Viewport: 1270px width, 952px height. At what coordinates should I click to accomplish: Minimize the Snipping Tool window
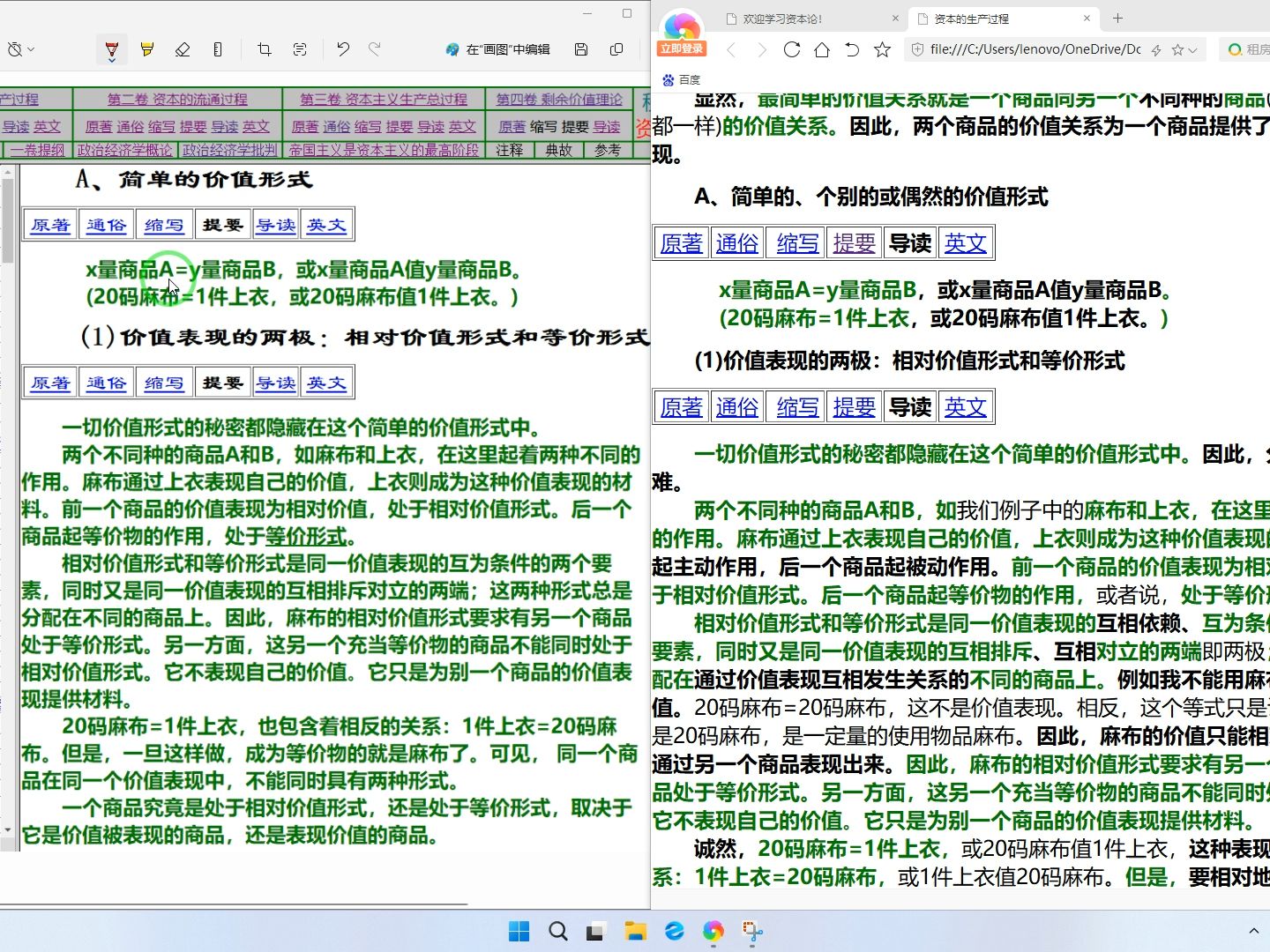click(x=589, y=13)
